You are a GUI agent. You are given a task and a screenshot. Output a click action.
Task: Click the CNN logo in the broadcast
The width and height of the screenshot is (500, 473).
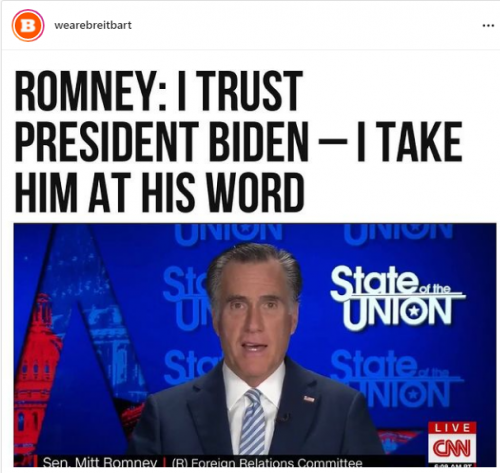point(452,448)
